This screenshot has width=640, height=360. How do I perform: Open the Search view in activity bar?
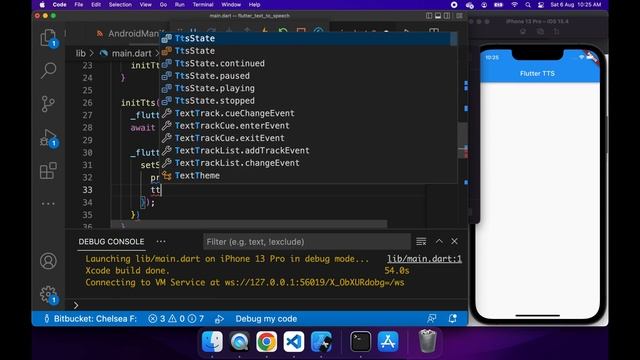48,70
